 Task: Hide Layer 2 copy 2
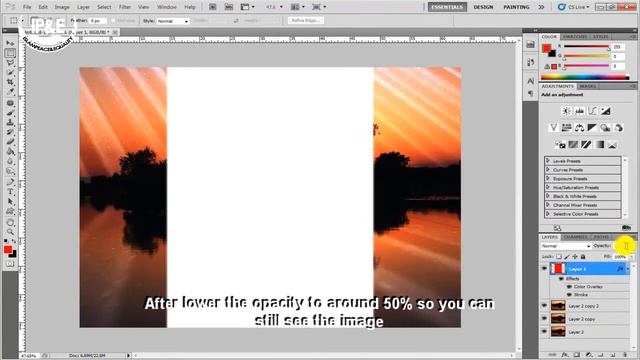click(x=544, y=305)
